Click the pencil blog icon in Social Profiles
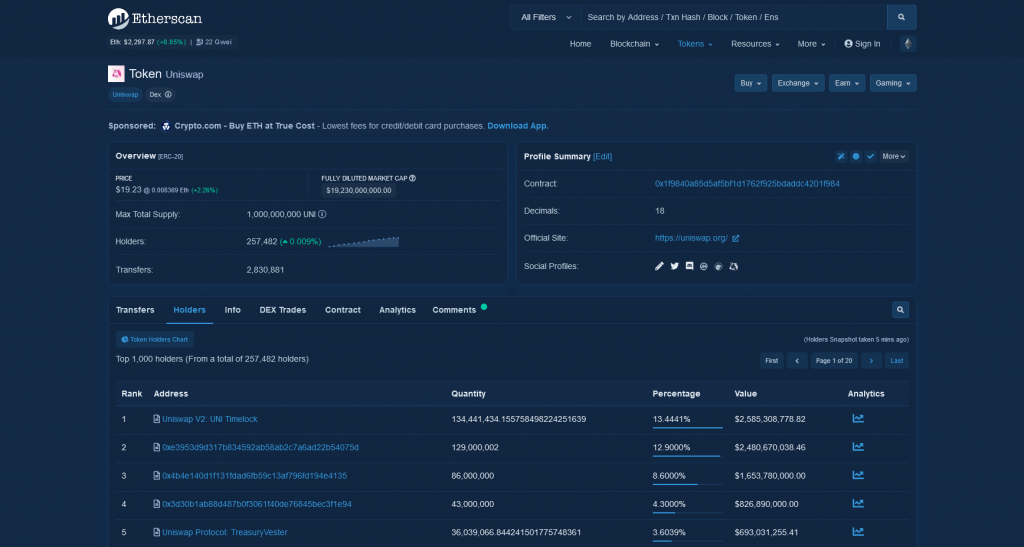This screenshot has height=547, width=1024. 659,266
